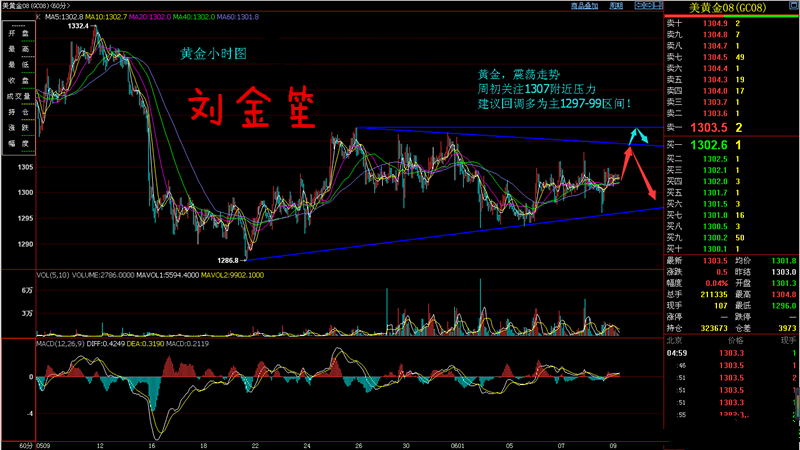This screenshot has width=800, height=450.
Task: Click the 0509 date label on time axis
Action: coord(43,446)
